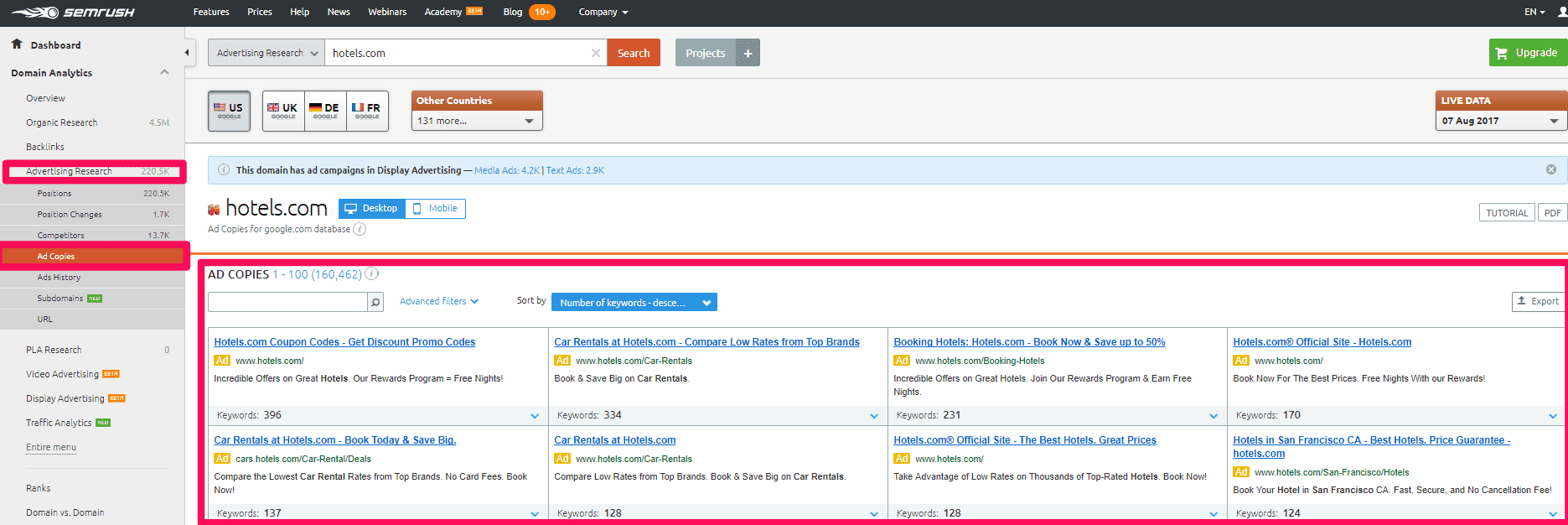1568x525 pixels.
Task: Clear the hotels.com search field with X icon
Action: [x=595, y=53]
